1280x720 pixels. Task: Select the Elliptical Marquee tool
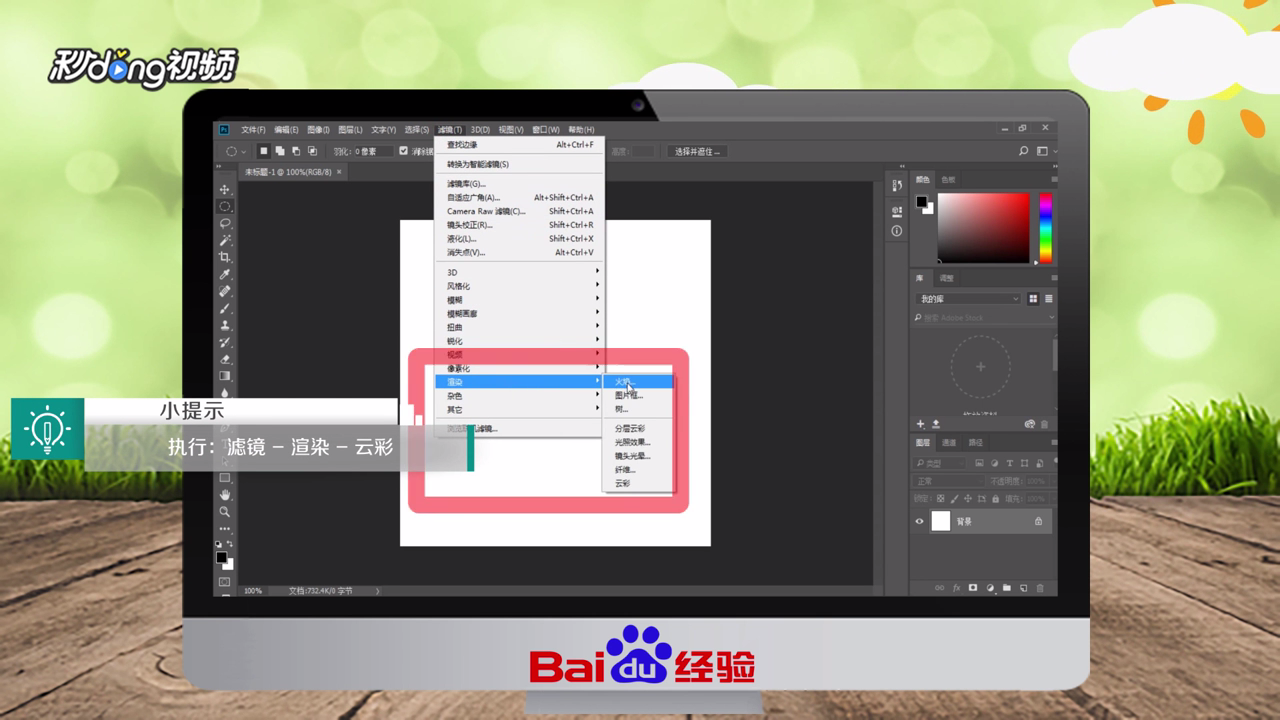coord(225,207)
